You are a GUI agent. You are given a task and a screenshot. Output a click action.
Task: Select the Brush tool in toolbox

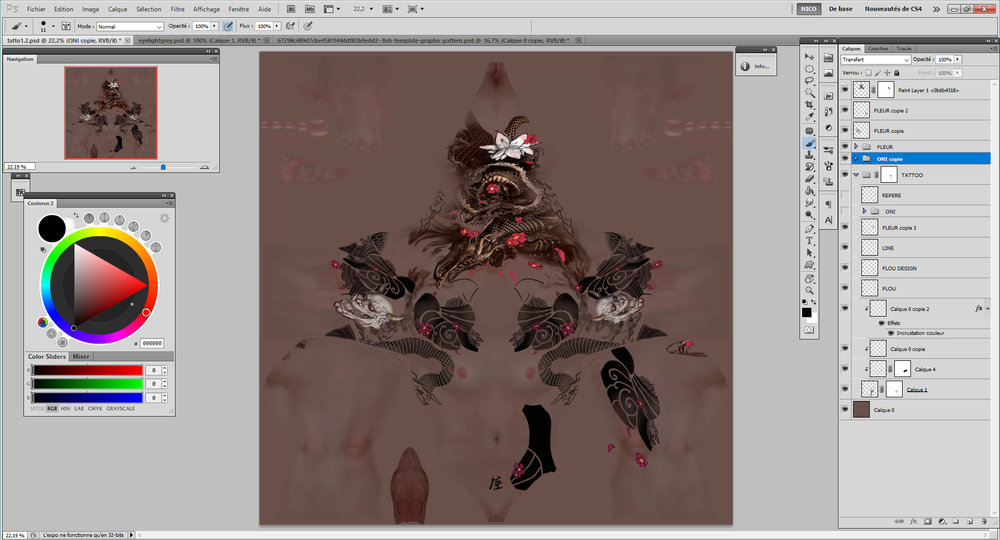coord(809,143)
